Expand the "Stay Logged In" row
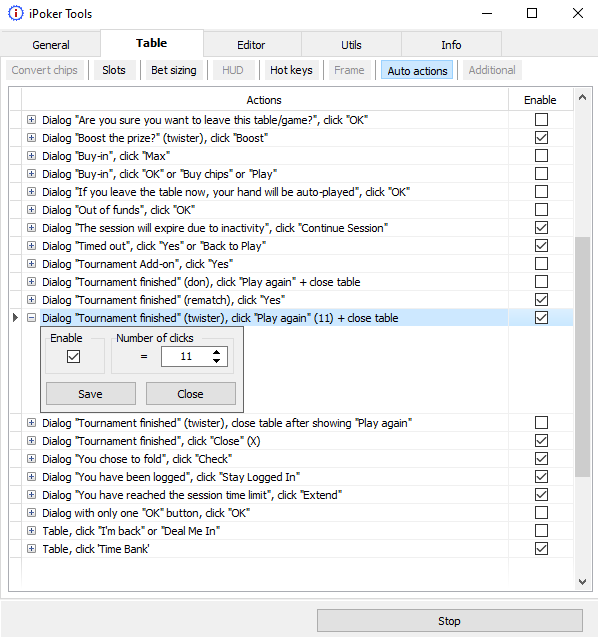 pos(31,477)
